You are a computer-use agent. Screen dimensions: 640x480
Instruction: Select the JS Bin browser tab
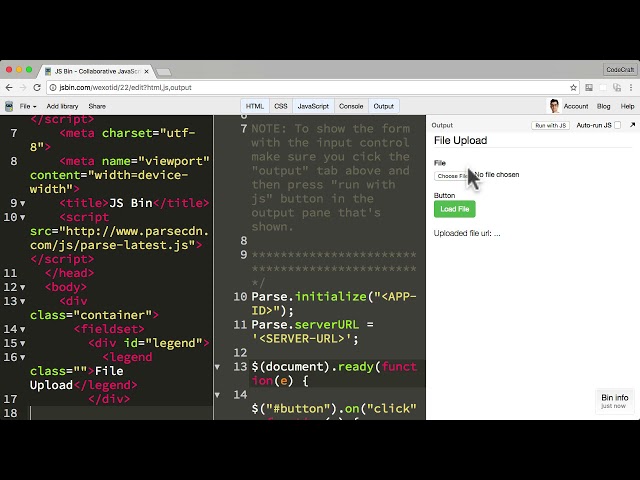(98, 71)
